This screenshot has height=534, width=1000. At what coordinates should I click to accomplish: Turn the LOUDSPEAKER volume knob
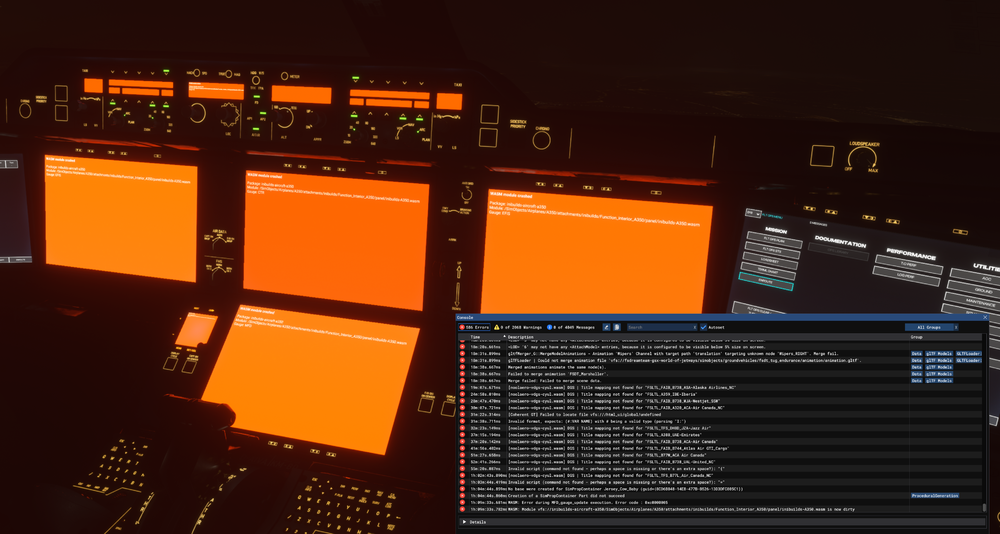[x=862, y=157]
